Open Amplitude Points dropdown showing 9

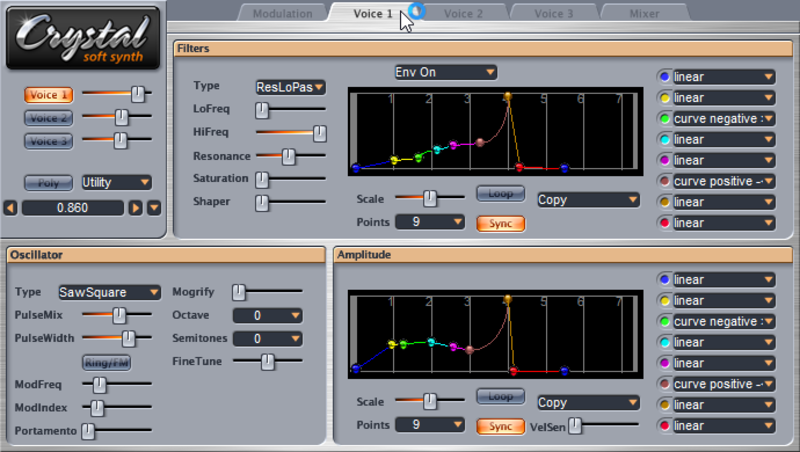pyautogui.click(x=430, y=425)
